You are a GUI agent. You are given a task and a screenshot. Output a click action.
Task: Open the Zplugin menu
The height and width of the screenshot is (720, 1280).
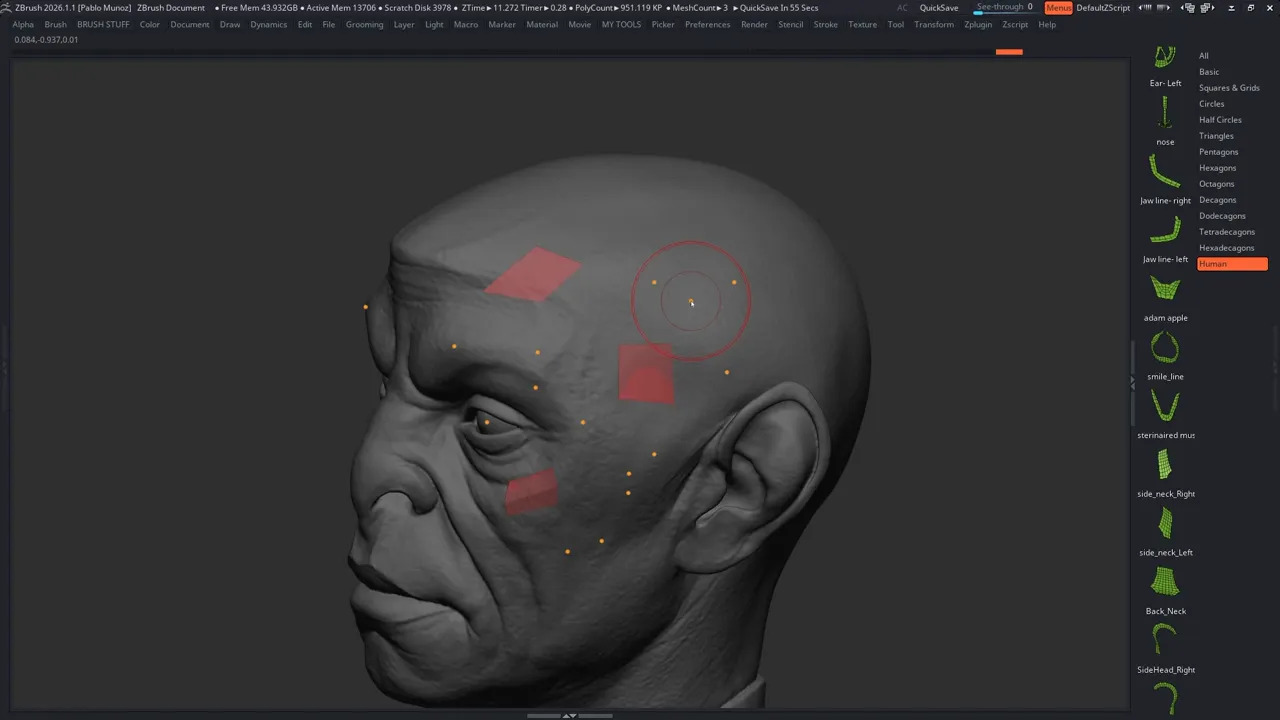pos(977,24)
